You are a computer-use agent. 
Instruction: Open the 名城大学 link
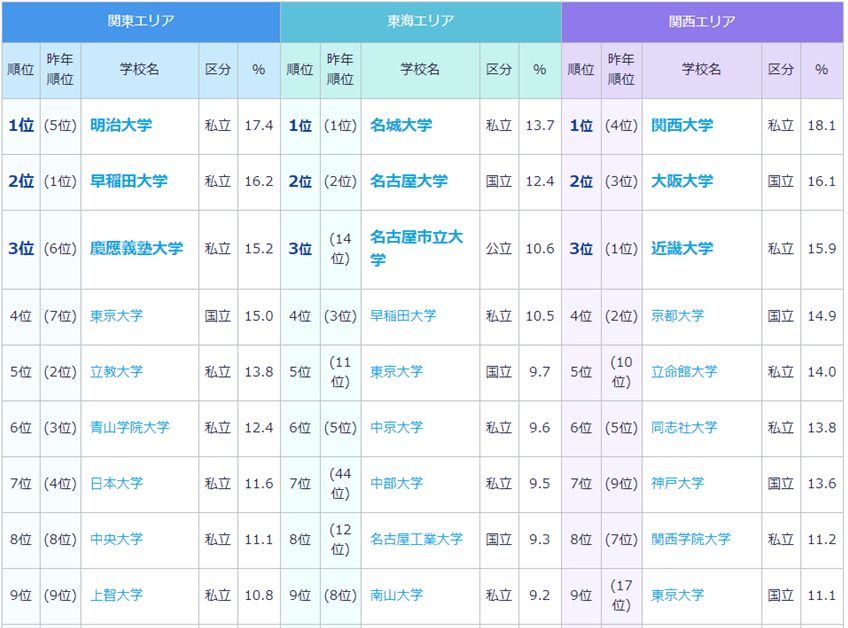(x=401, y=125)
